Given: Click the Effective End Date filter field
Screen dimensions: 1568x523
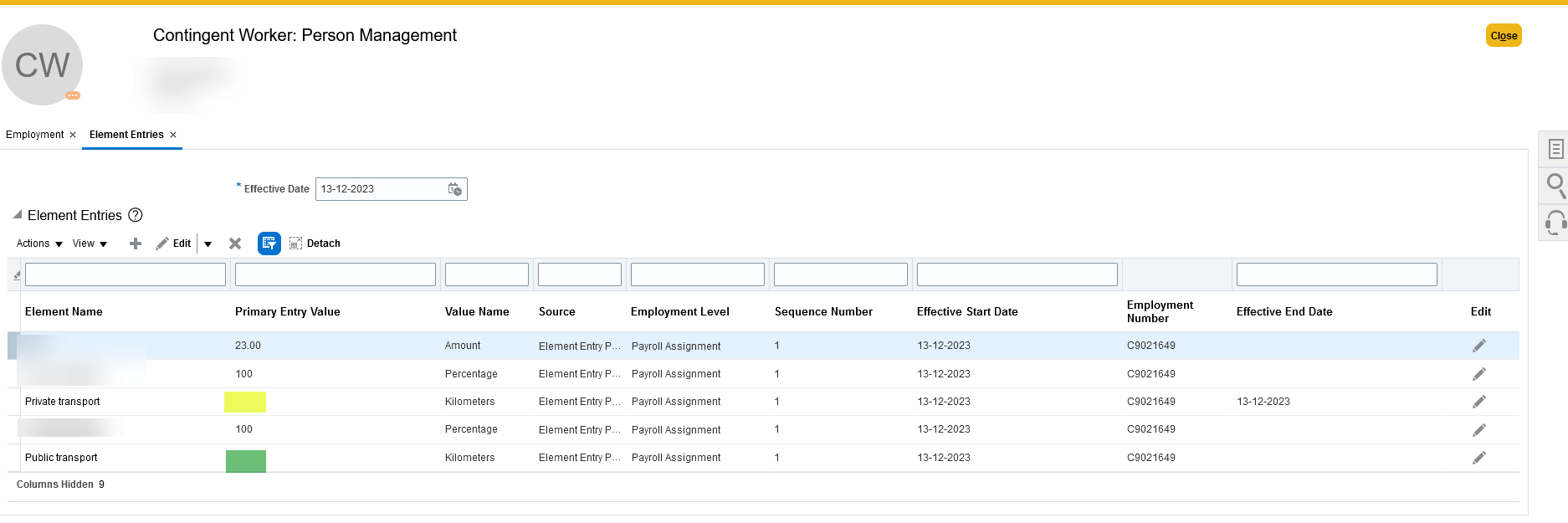Looking at the screenshot, I should pyautogui.click(x=1337, y=274).
